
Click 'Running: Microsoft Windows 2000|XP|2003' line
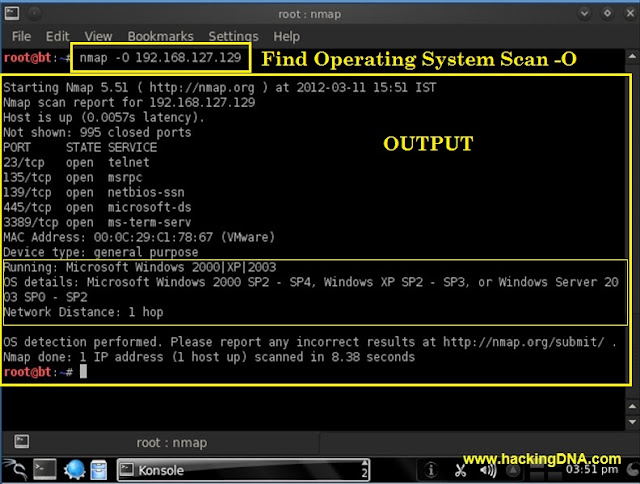(140, 267)
